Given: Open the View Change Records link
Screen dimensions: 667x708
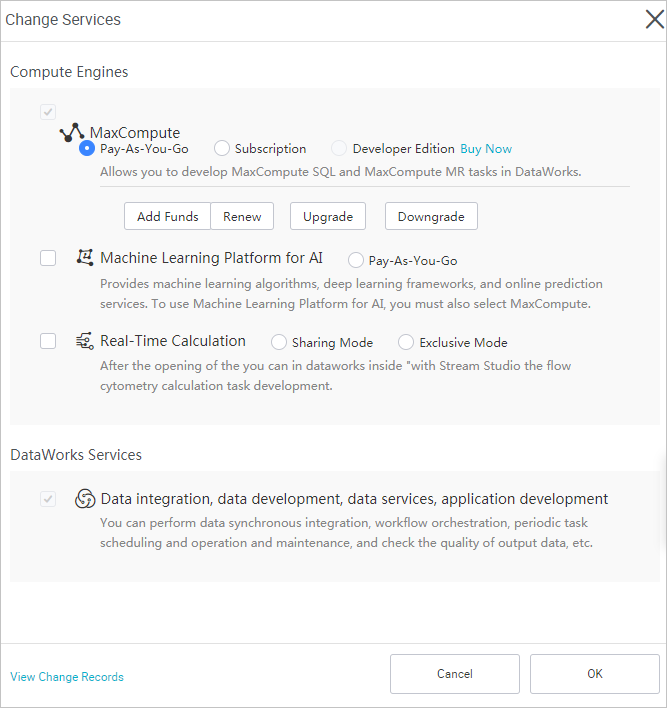Looking at the screenshot, I should (67, 677).
